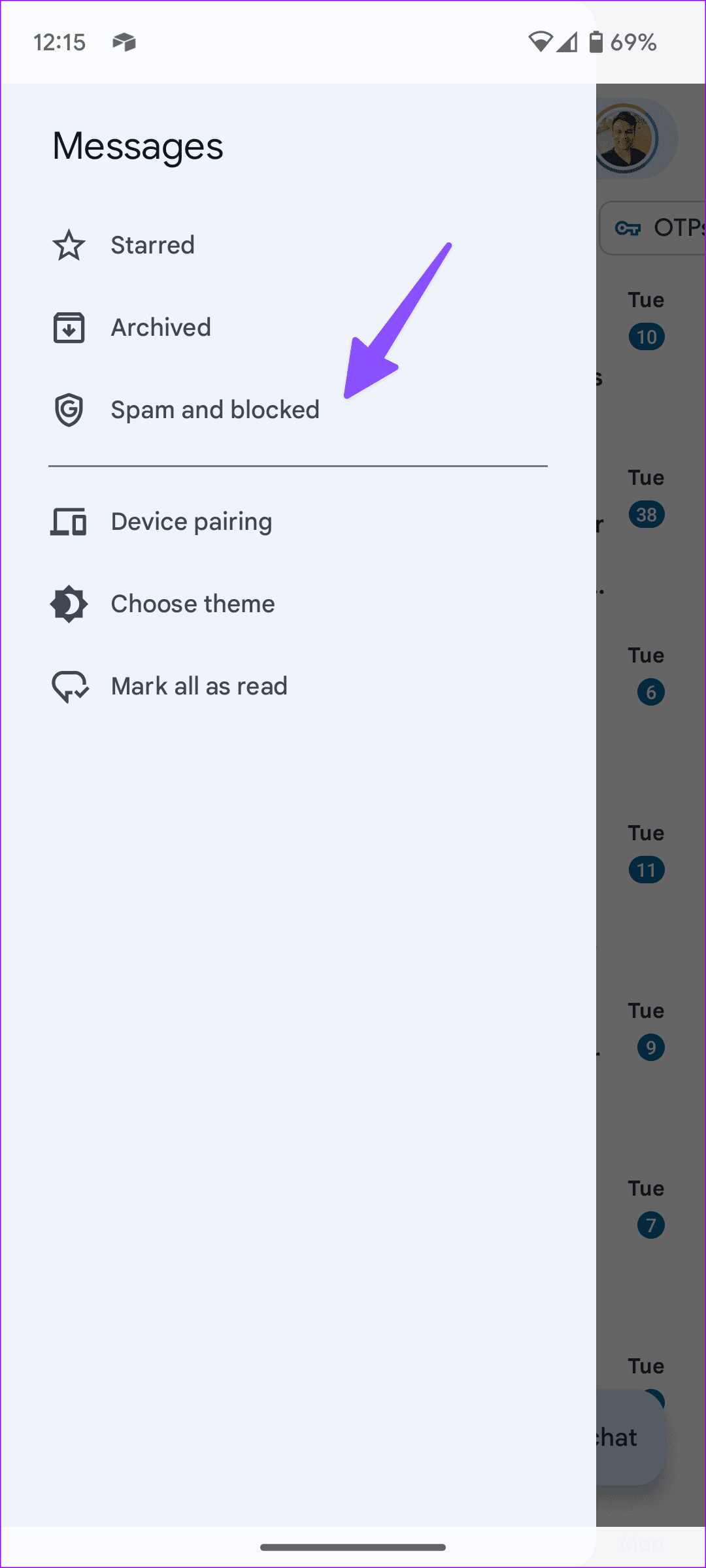The width and height of the screenshot is (706, 1568).
Task: Open Starred messages
Action: click(x=152, y=246)
